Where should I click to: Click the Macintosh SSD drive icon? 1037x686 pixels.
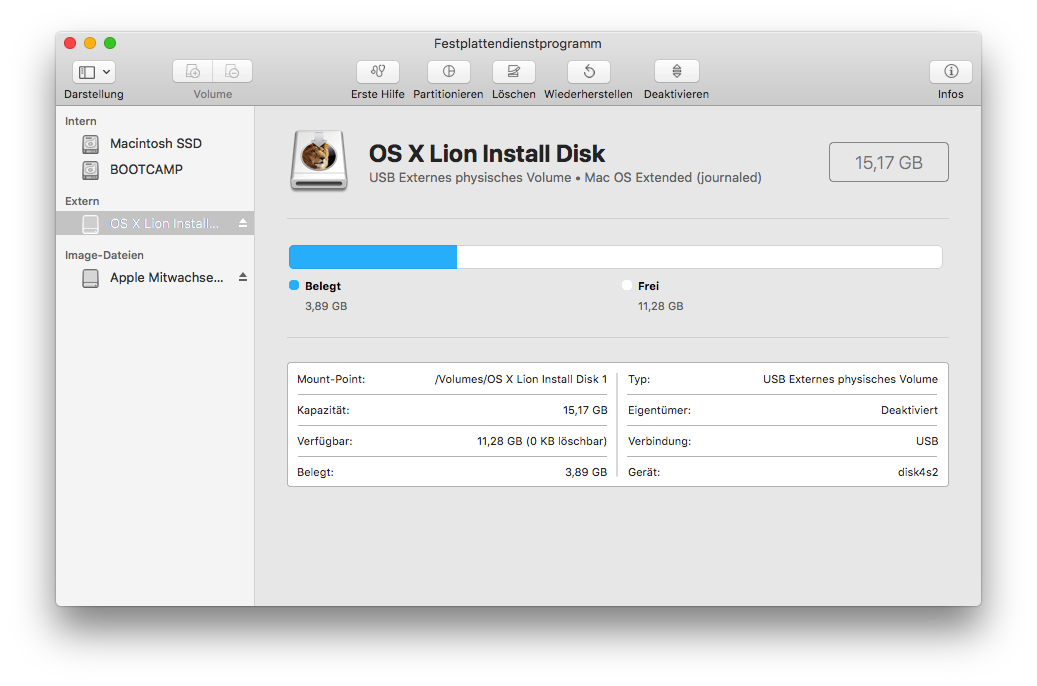click(91, 144)
